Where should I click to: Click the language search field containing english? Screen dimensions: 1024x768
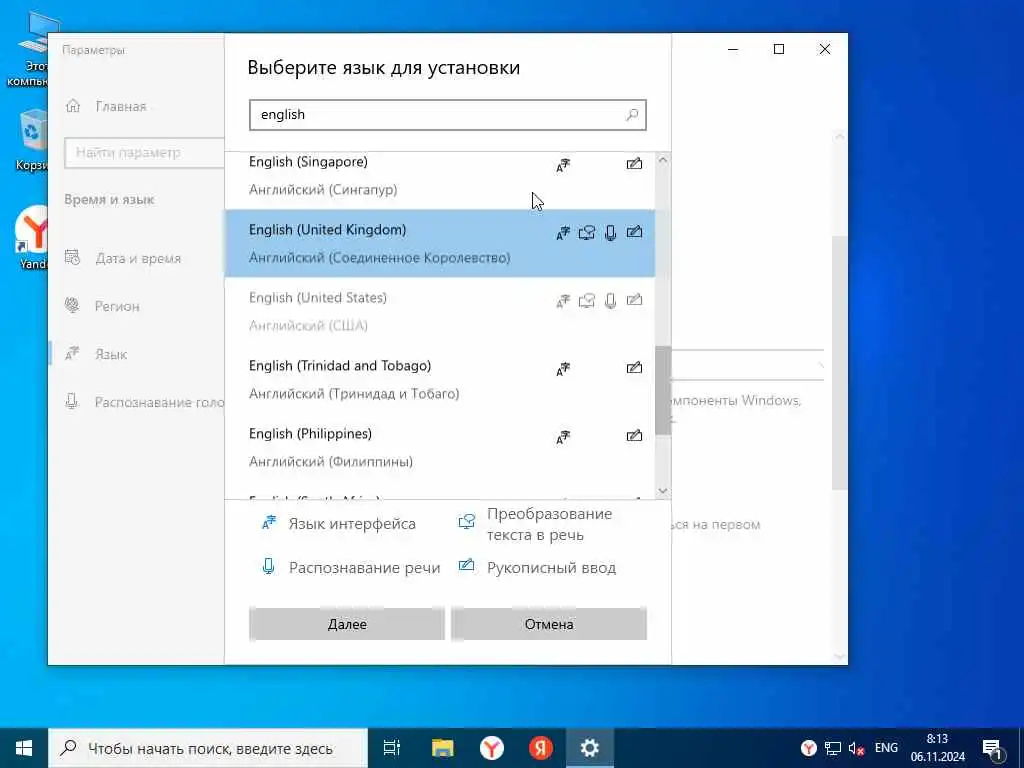447,115
